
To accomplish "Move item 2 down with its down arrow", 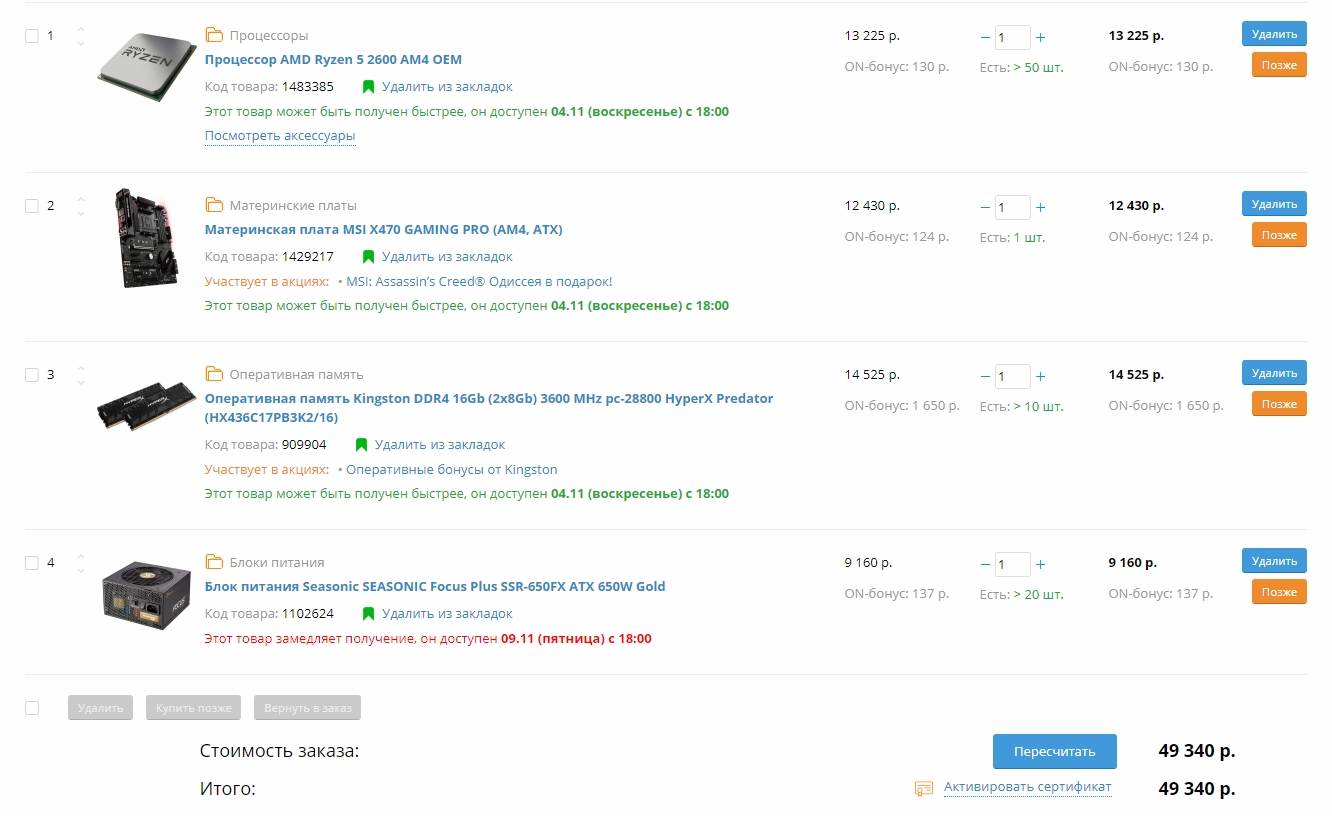I will 81,213.
